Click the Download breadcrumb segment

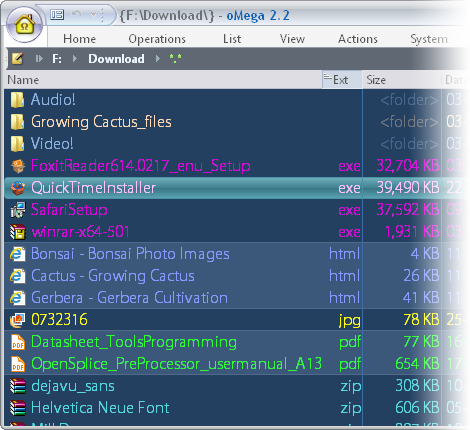tap(116, 59)
